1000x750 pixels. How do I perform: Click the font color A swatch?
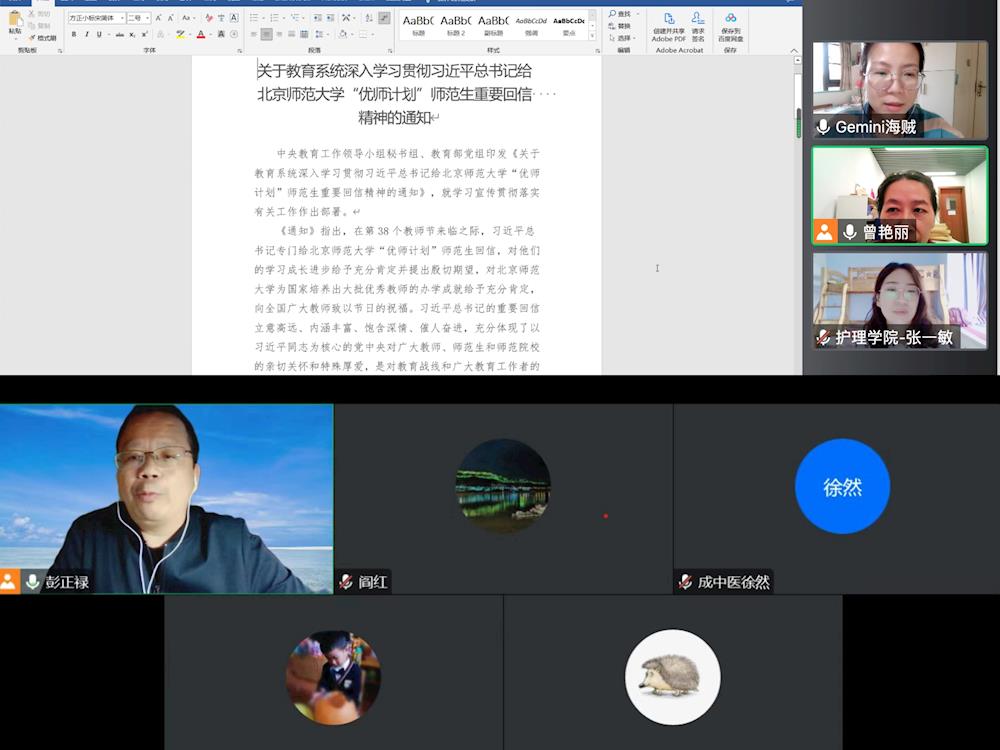tap(200, 34)
